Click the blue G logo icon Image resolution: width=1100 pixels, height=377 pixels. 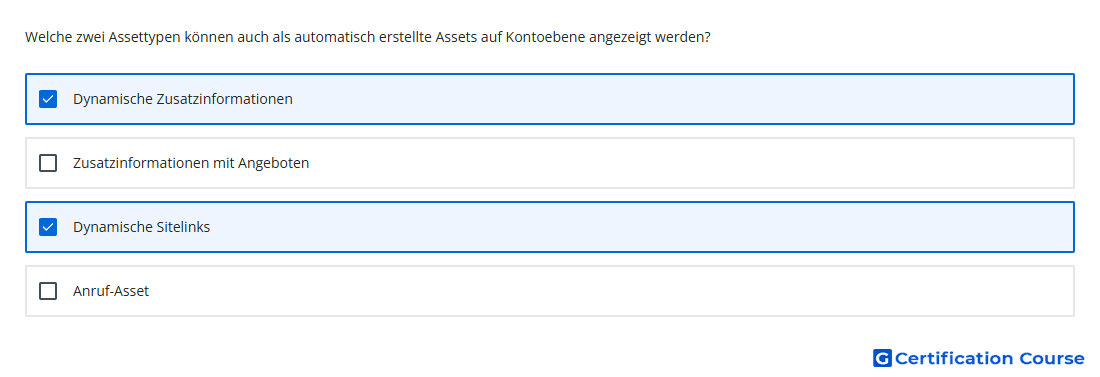[x=882, y=358]
